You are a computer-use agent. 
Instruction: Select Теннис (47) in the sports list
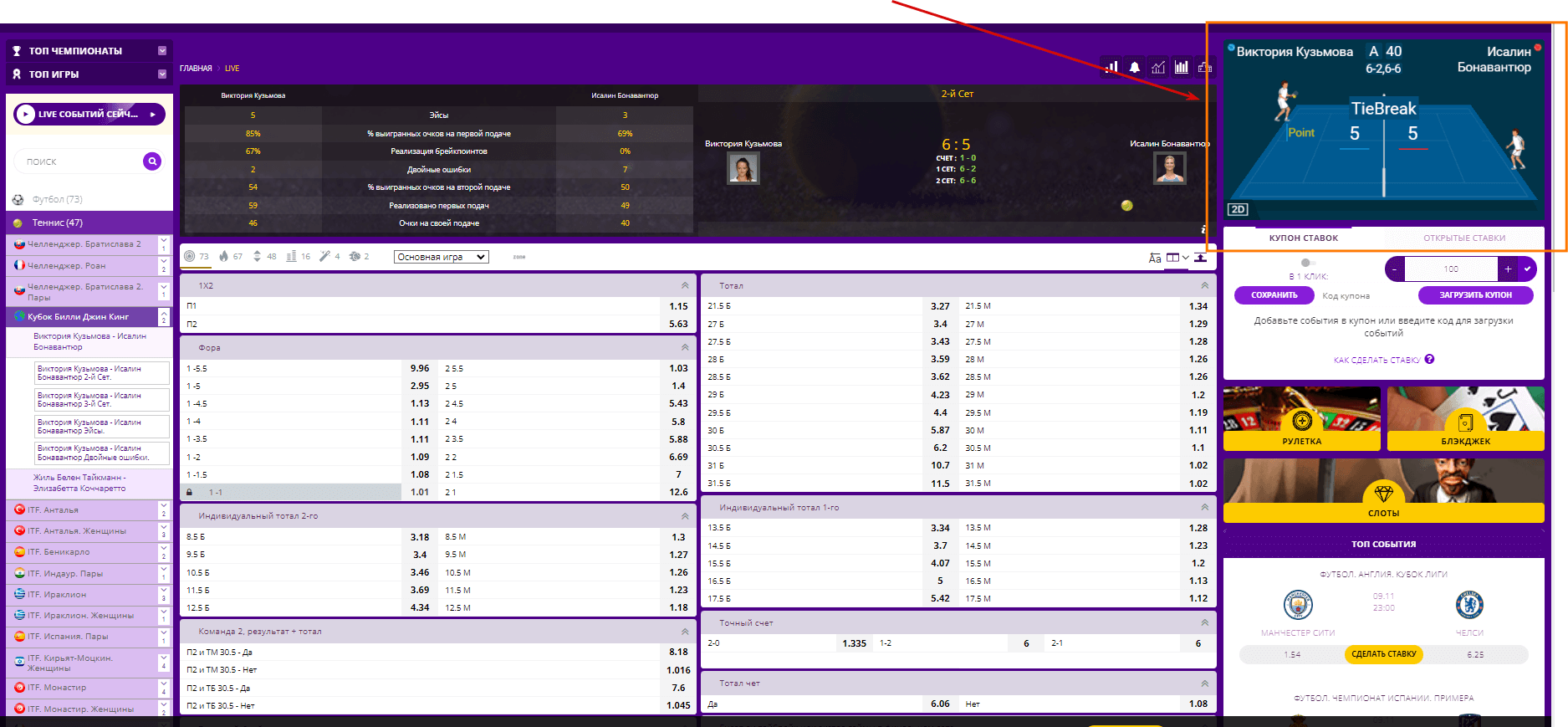(89, 223)
